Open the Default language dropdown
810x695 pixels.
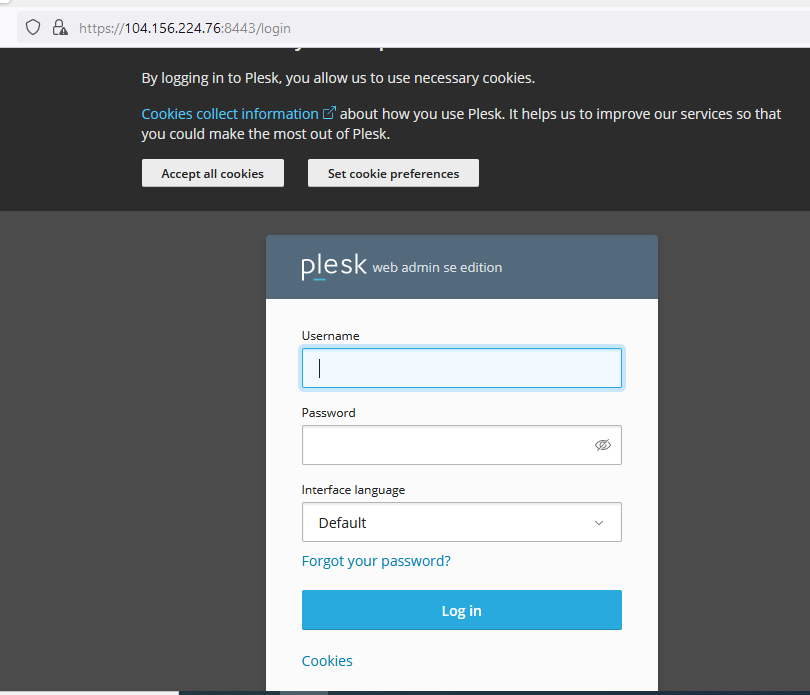click(461, 522)
